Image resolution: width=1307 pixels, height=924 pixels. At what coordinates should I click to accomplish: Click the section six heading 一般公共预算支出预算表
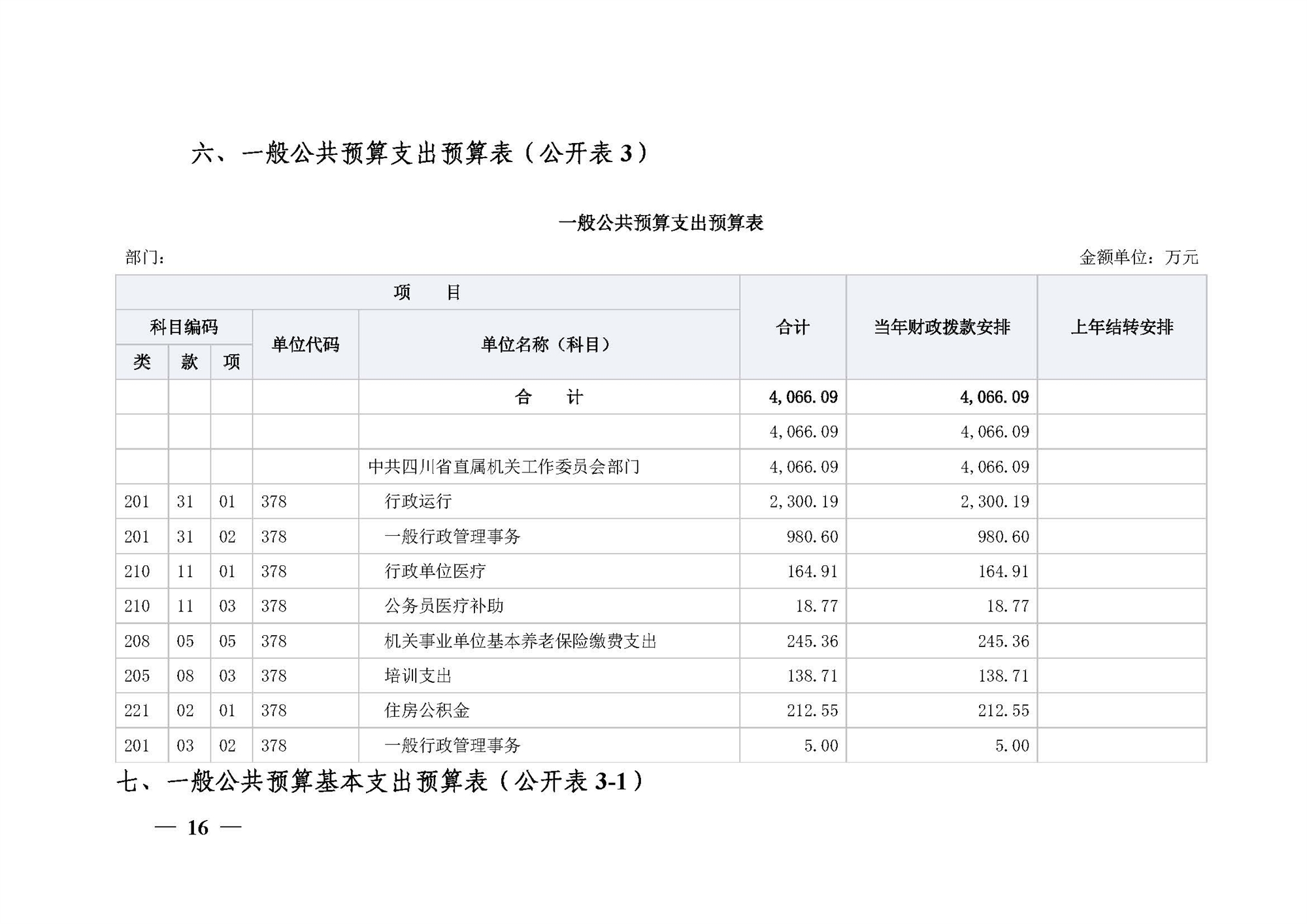coord(420,154)
